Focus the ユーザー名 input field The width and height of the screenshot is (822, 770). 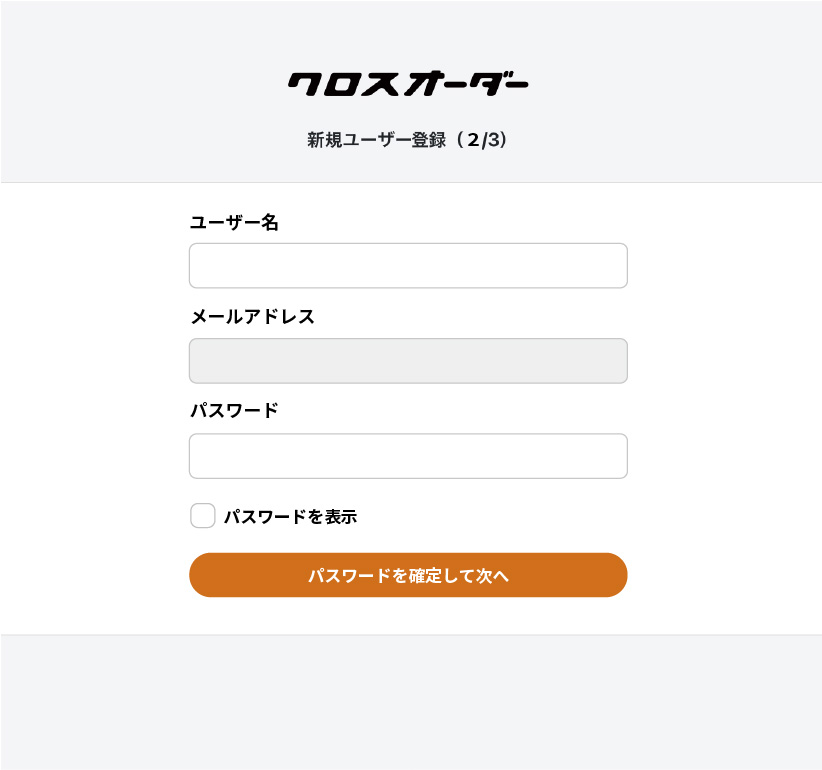[x=408, y=266]
